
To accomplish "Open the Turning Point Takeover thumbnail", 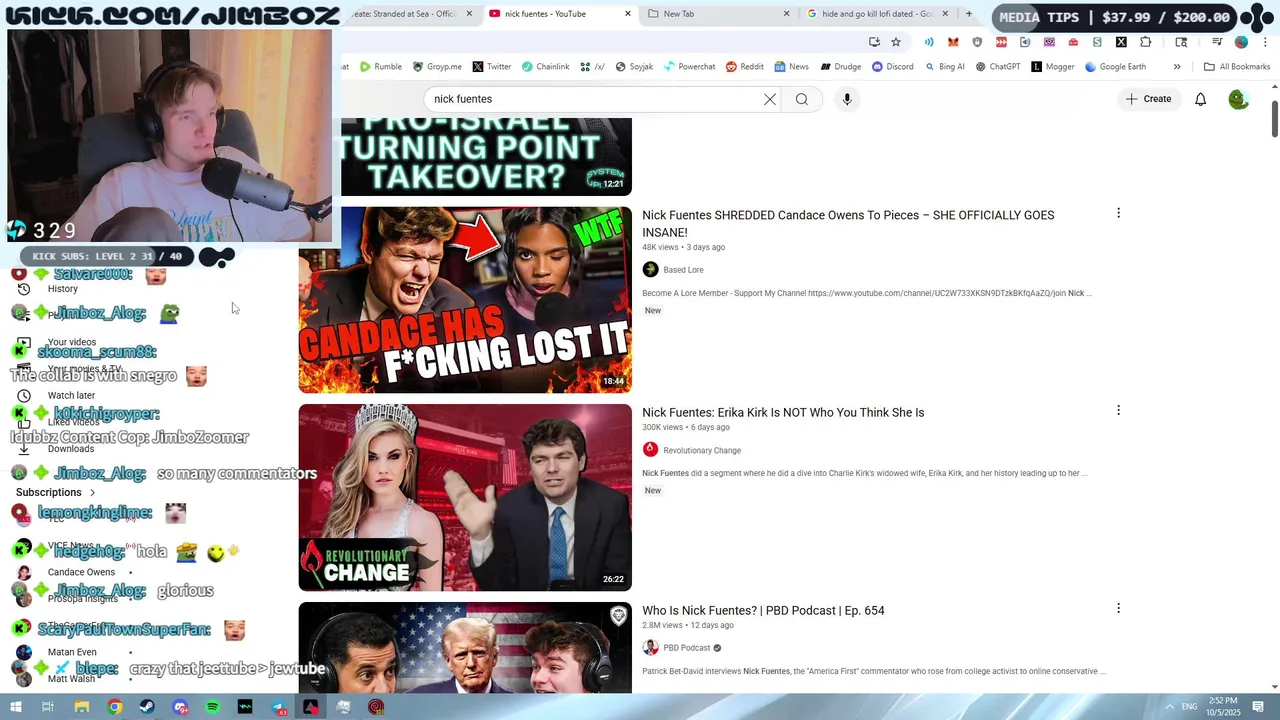I will [486, 157].
